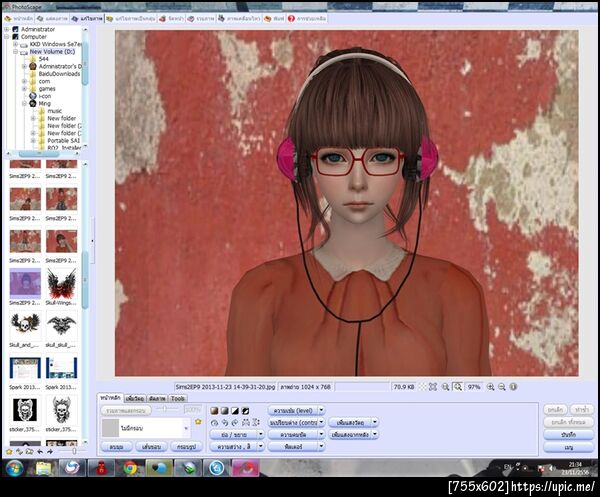Click the zoom-out magnifier beside 97%

(502, 387)
